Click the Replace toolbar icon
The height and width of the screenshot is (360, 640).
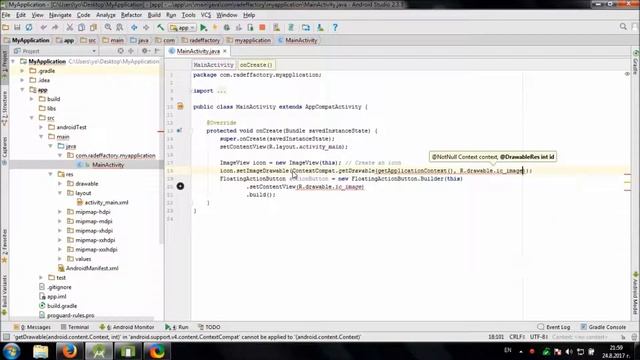(119, 27)
